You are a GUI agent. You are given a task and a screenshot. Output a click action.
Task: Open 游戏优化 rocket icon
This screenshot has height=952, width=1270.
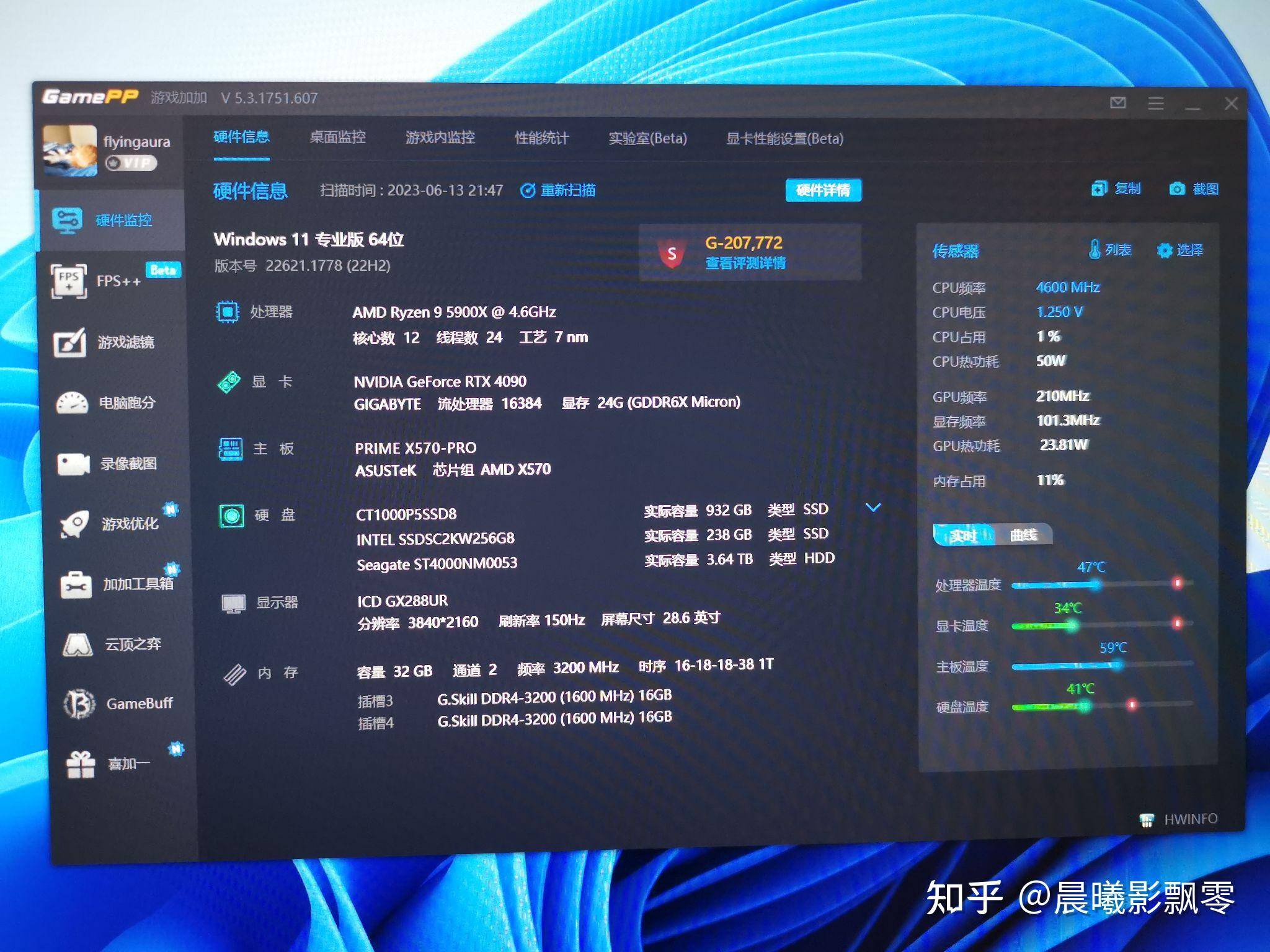(74, 524)
